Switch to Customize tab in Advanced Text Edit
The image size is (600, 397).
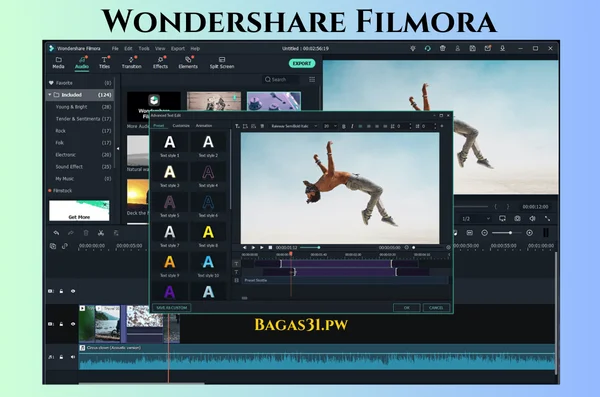[x=181, y=126]
